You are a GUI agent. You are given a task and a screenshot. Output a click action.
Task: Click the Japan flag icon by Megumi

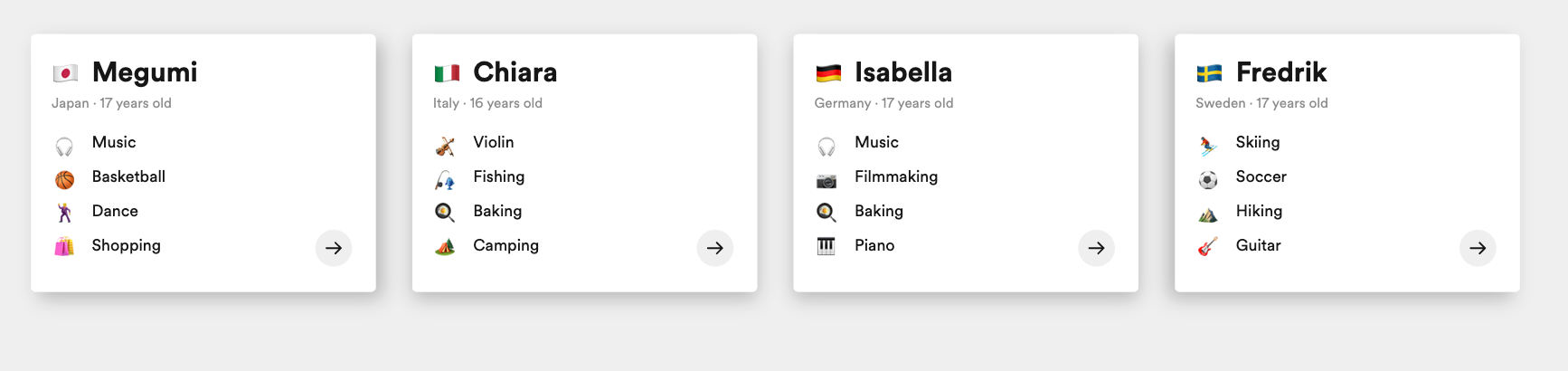(65, 73)
